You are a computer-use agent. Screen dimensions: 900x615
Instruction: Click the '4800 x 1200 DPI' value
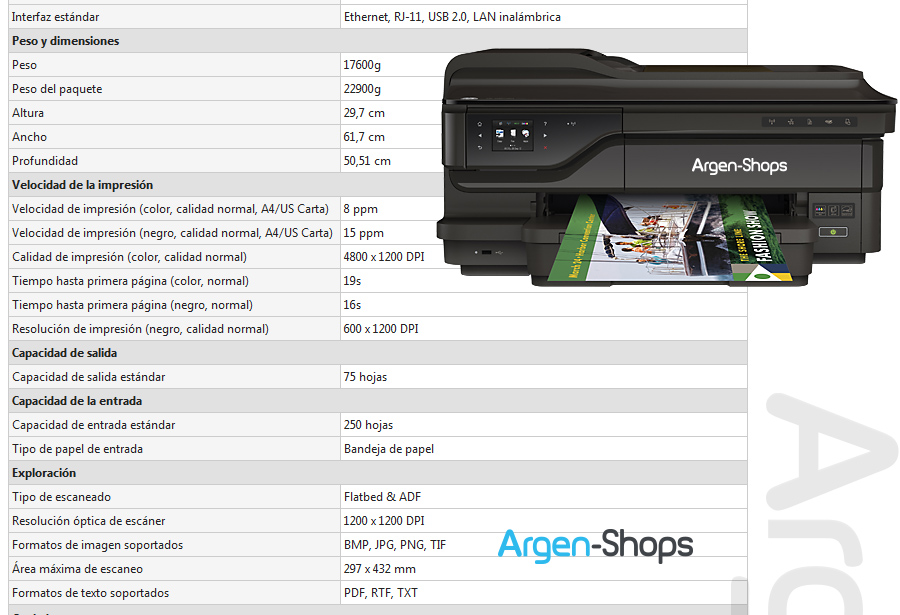(384, 257)
